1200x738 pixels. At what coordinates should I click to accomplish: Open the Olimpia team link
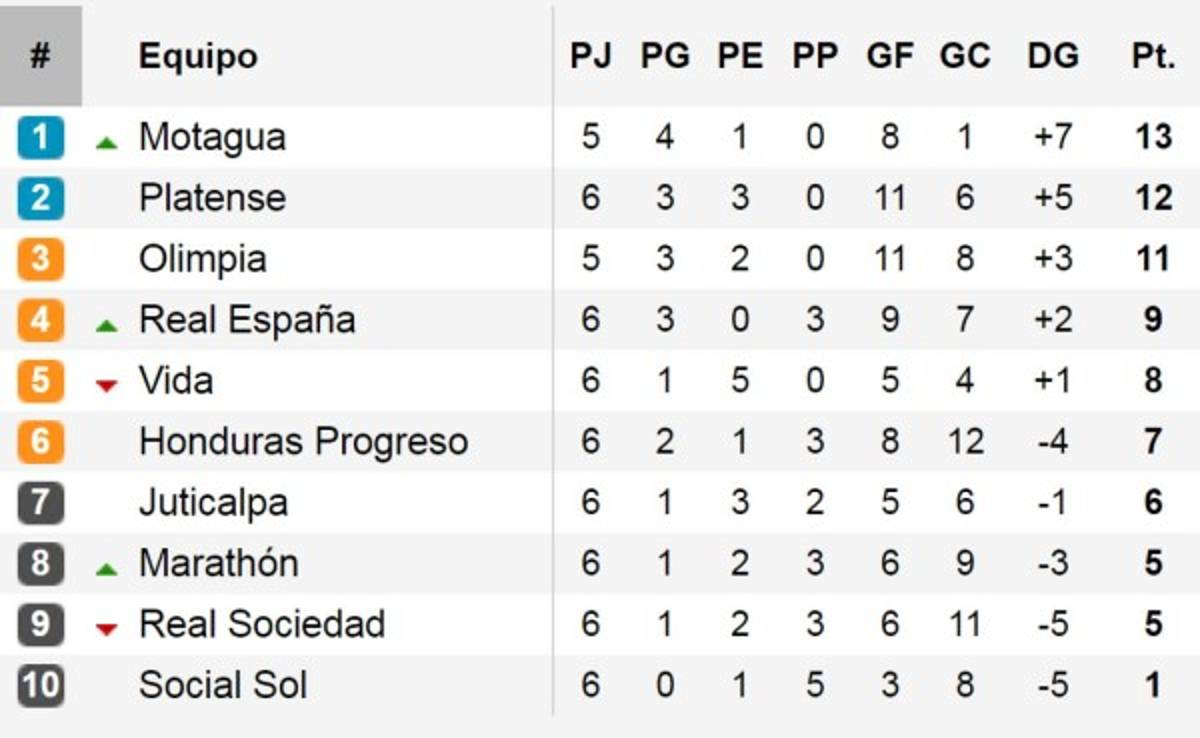202,259
